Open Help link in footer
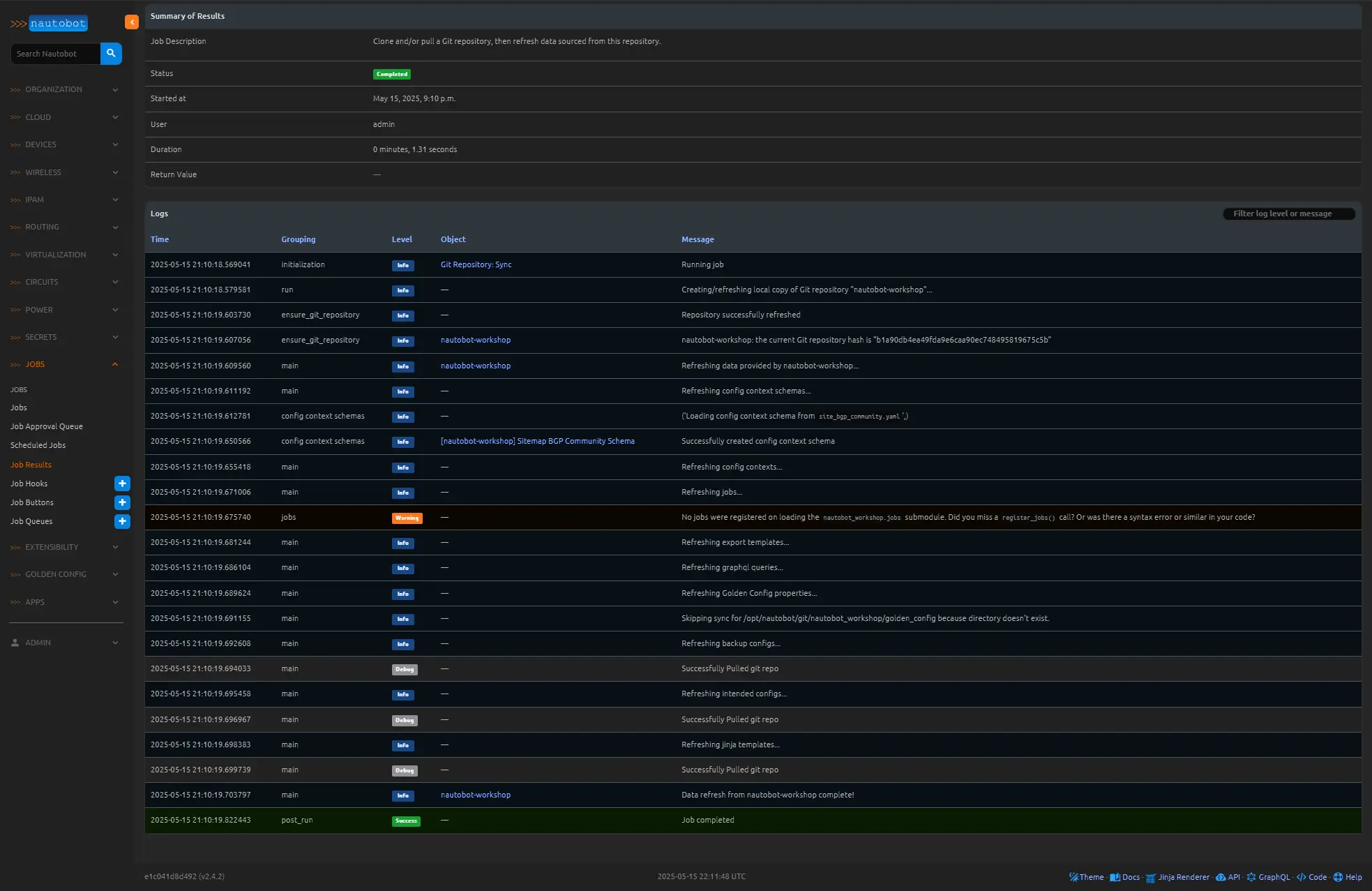Screen dimensions: 1372x891 (x=1348, y=877)
